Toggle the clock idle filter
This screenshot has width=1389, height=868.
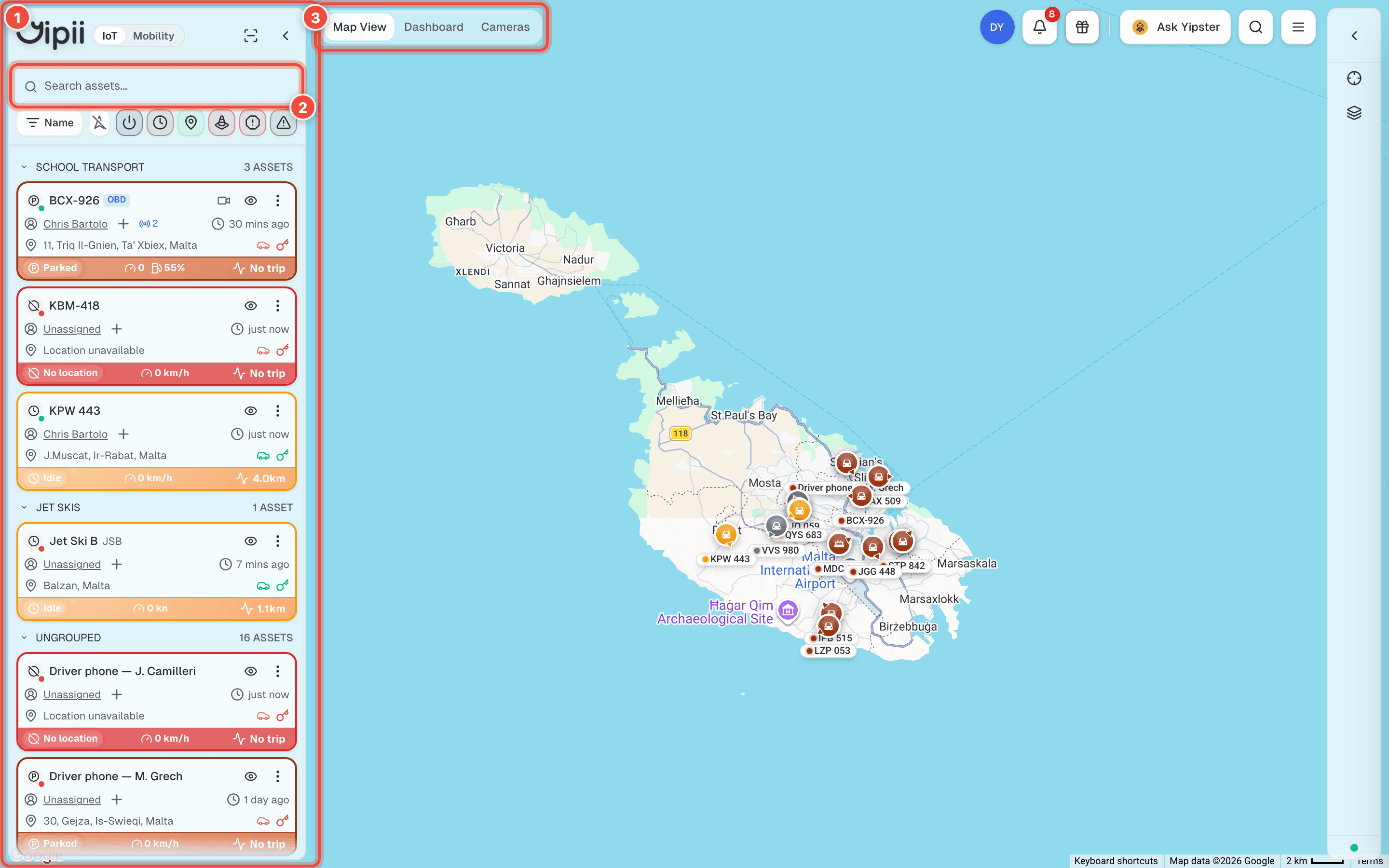160,122
